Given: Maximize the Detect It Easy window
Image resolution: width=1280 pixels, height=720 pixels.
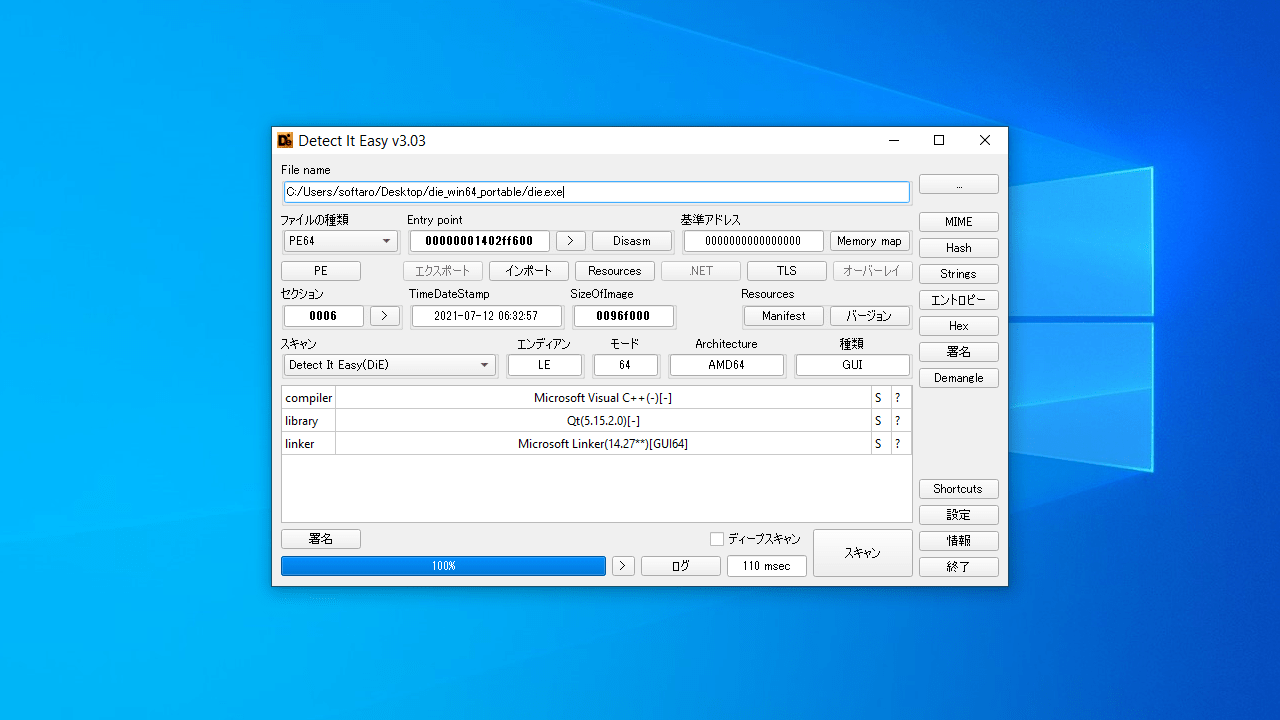Looking at the screenshot, I should click(939, 141).
